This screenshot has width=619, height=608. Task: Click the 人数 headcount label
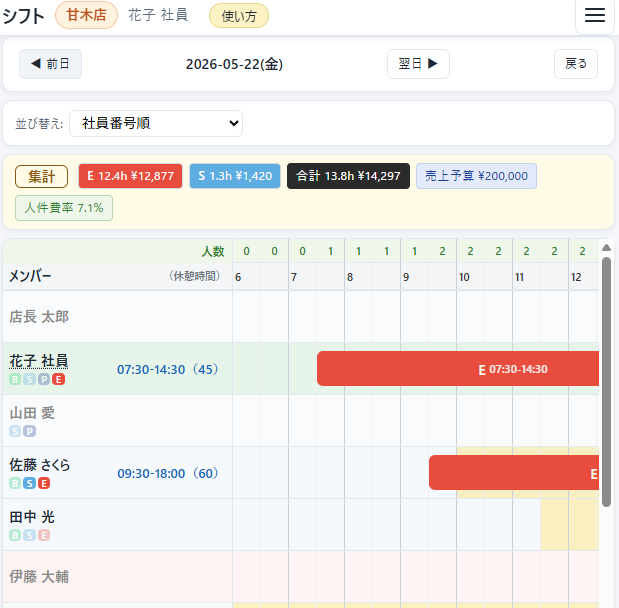pyautogui.click(x=213, y=251)
